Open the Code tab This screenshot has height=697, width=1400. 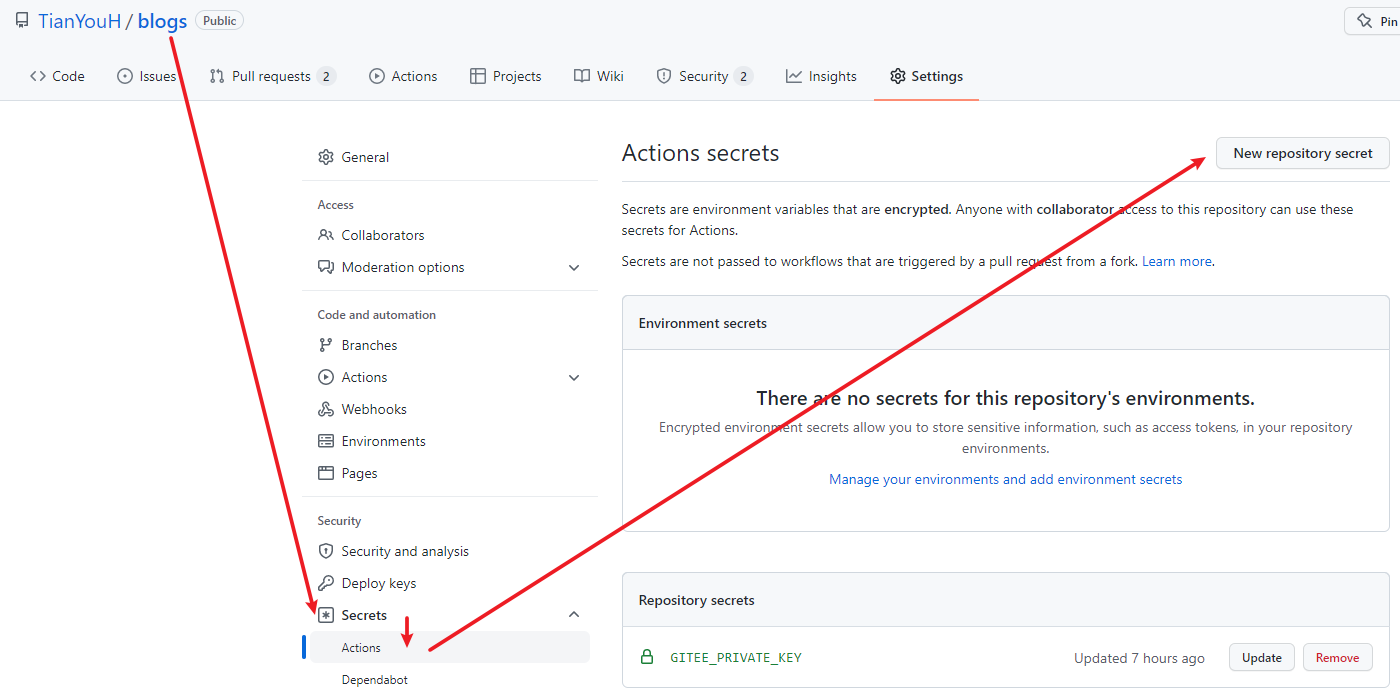57,76
